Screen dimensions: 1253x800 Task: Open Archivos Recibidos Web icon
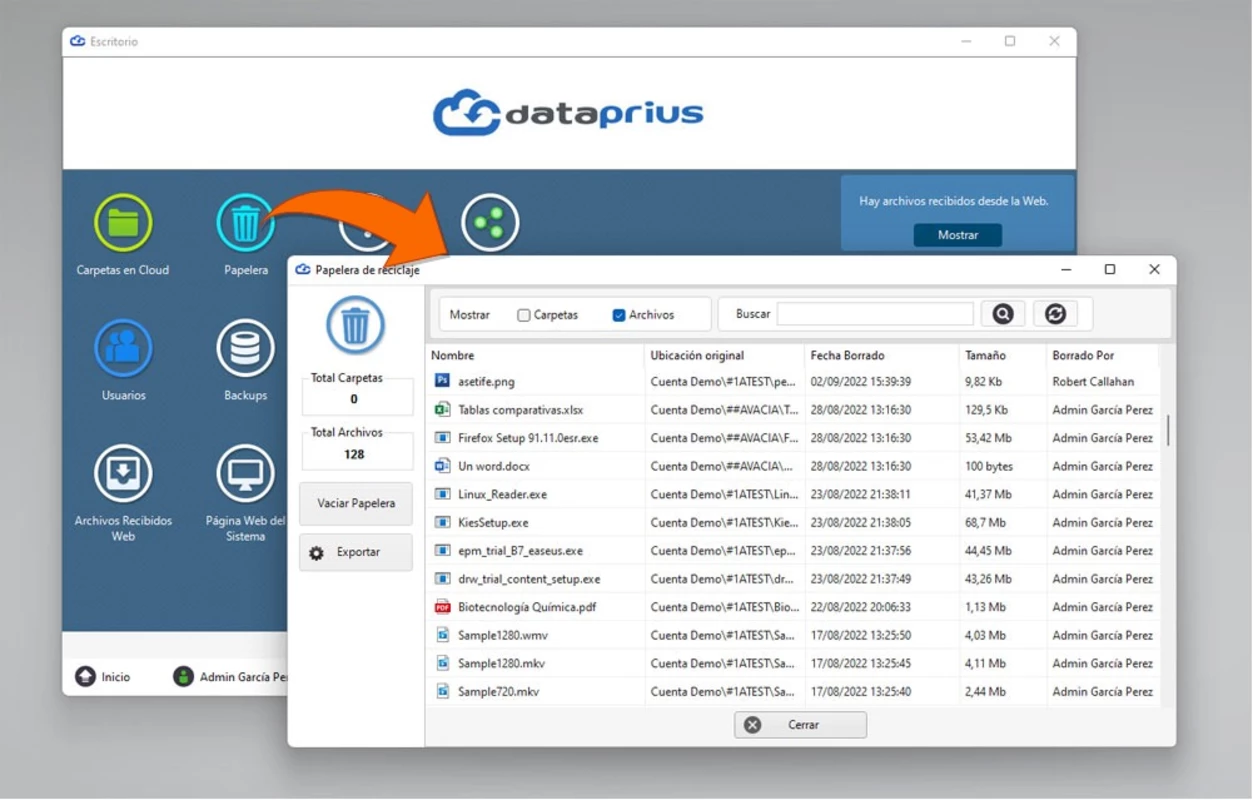pyautogui.click(x=123, y=473)
